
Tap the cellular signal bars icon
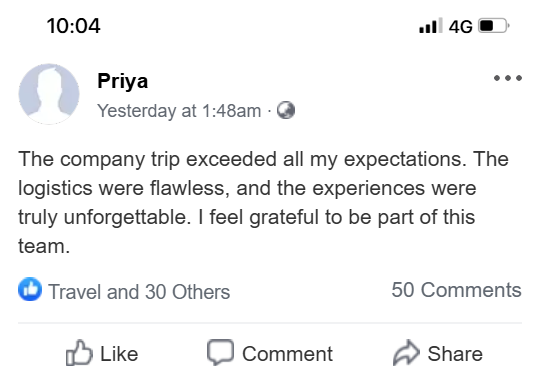coord(430,26)
